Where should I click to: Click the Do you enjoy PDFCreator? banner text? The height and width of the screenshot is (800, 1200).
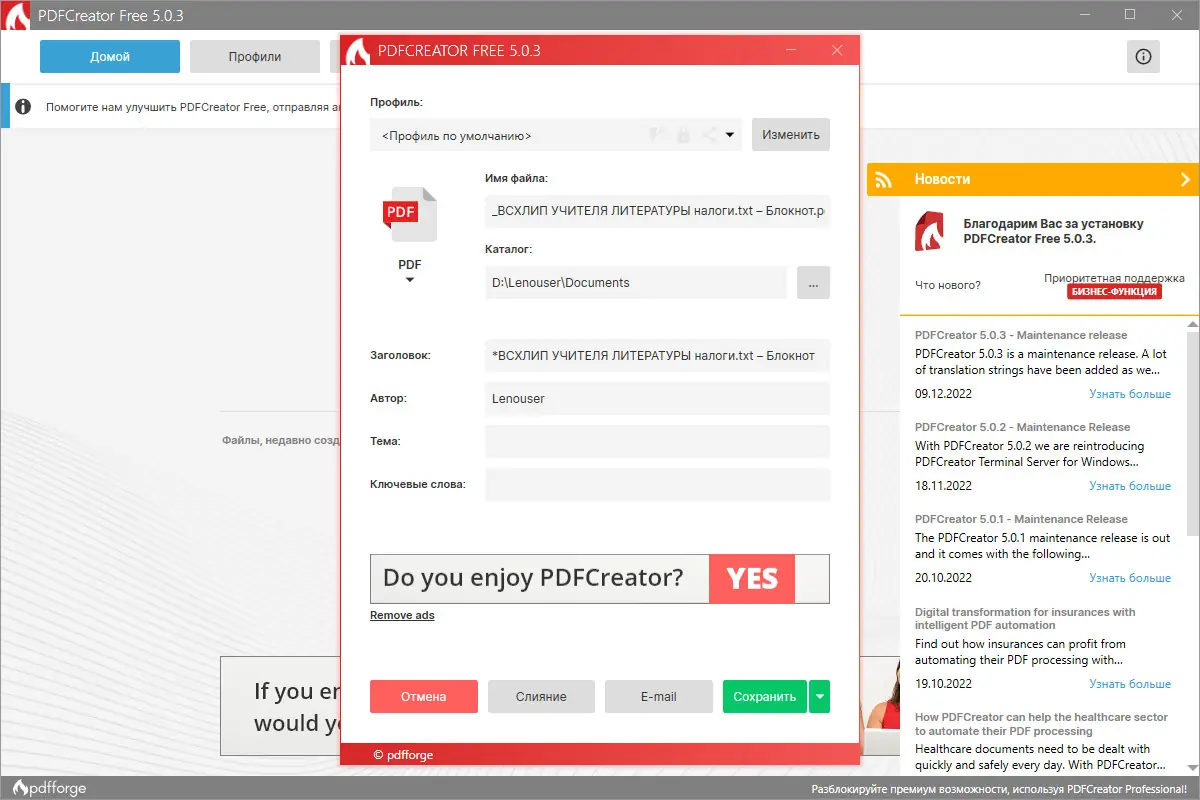533,578
